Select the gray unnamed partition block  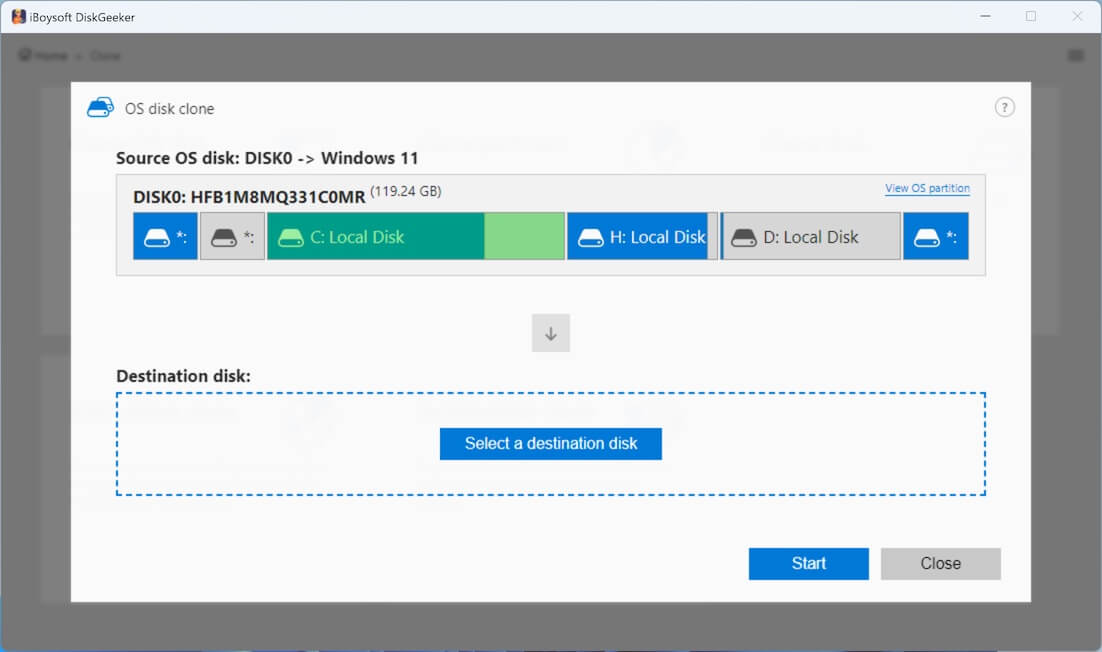coord(233,236)
